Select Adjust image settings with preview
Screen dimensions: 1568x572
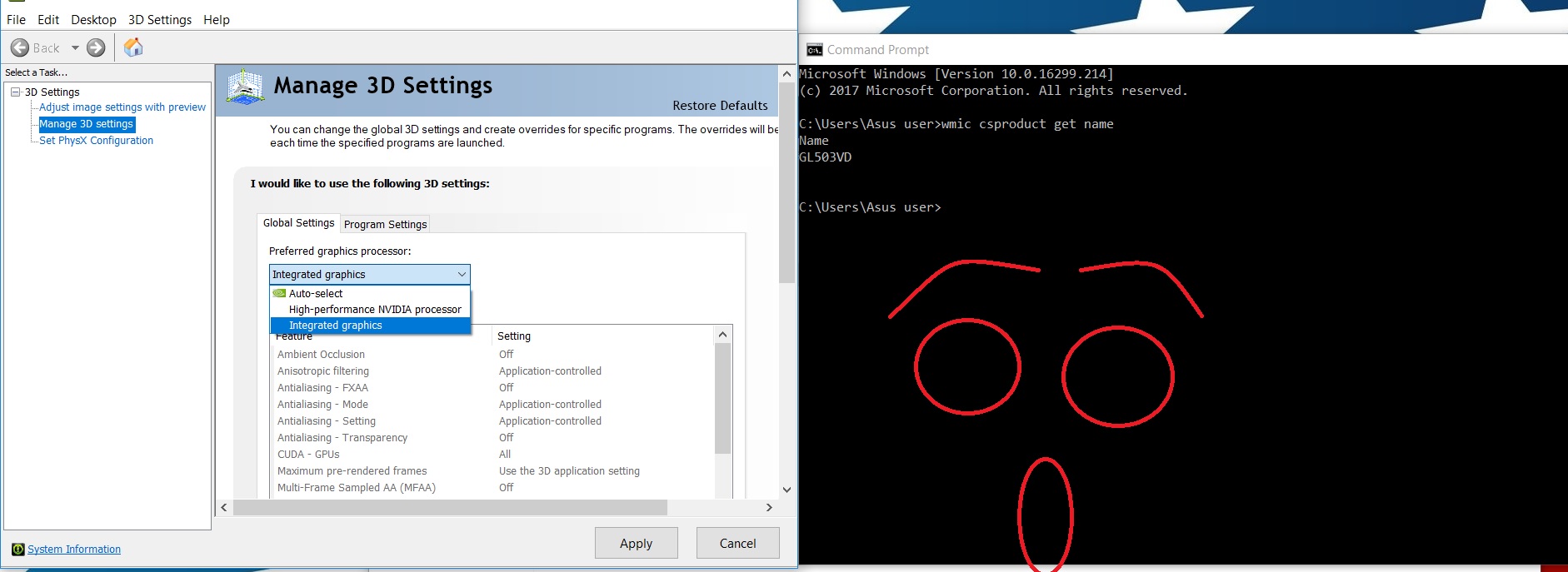122,107
